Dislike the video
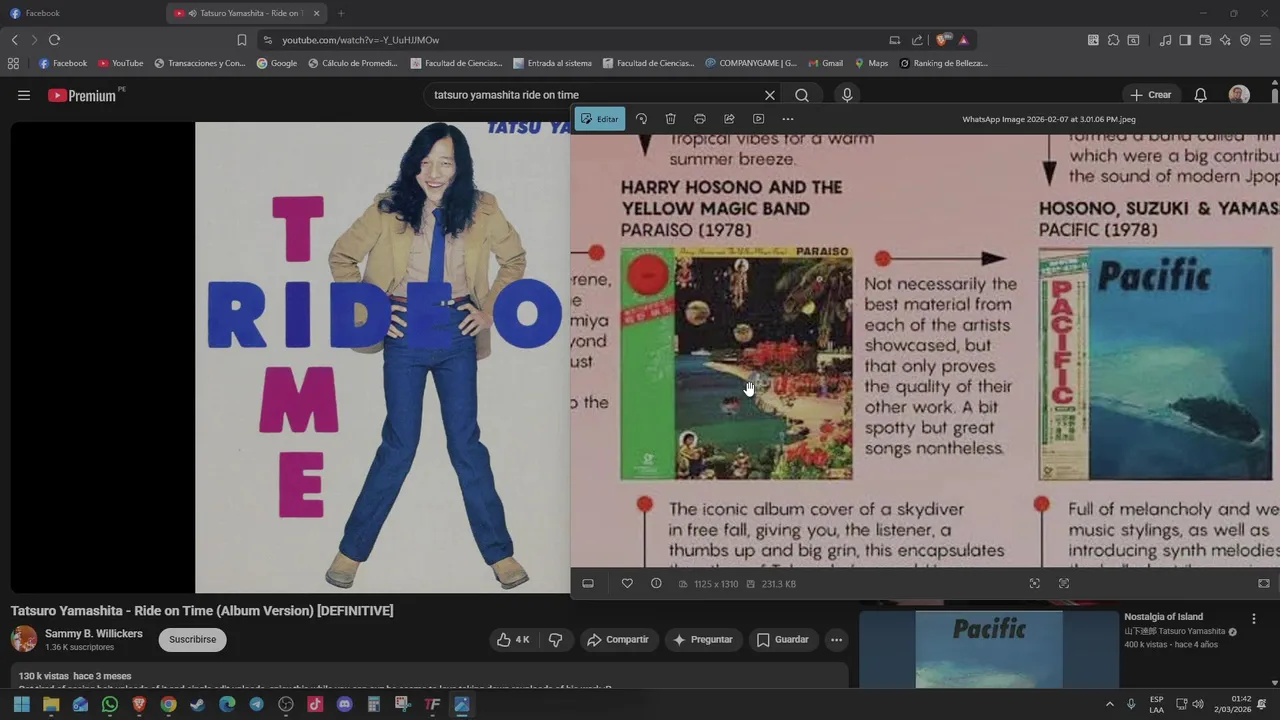This screenshot has height=720, width=1280. coord(556,640)
